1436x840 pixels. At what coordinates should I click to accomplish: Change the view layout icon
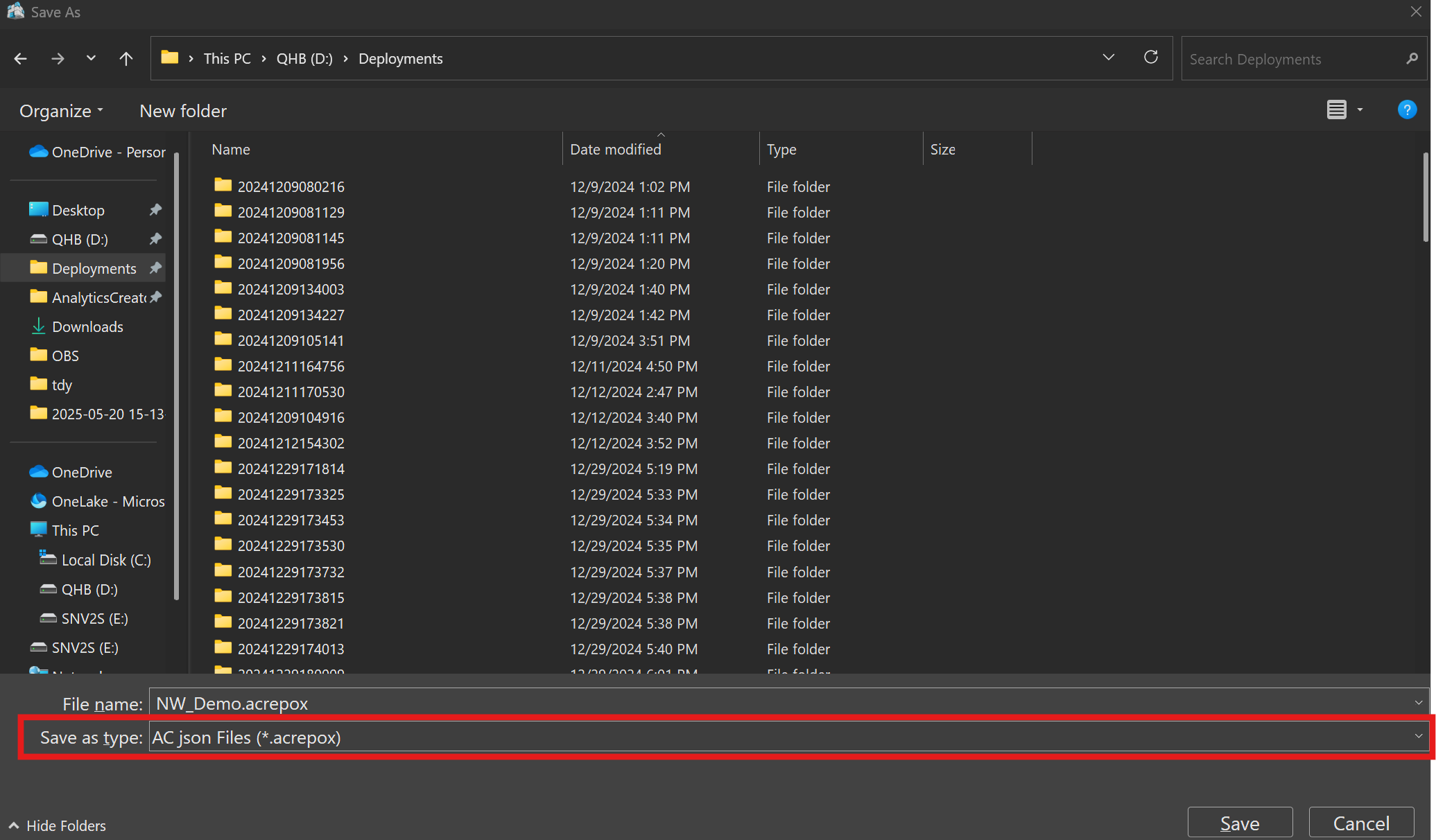(x=1336, y=110)
